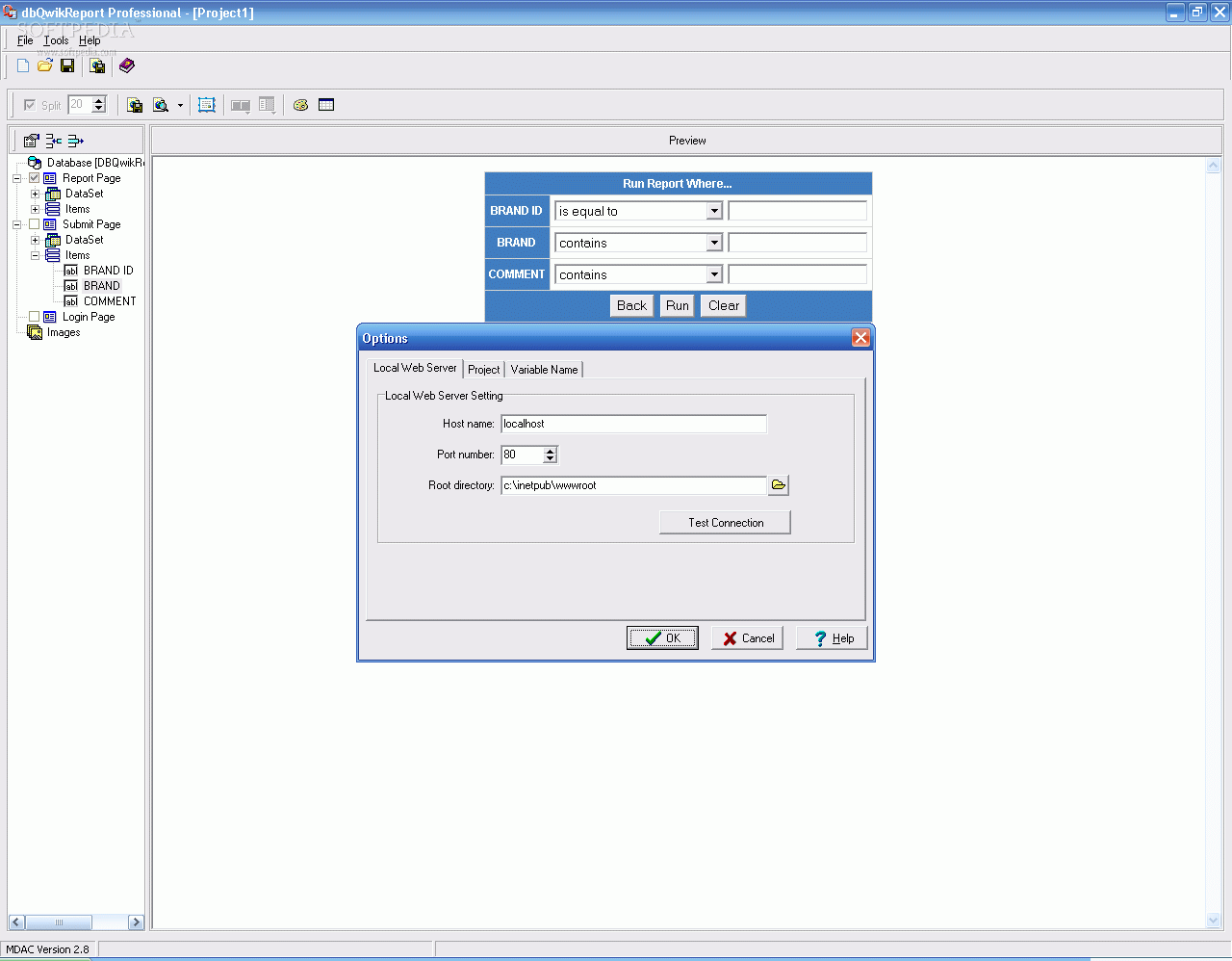Click the COMMENT field icon in tree

[71, 301]
